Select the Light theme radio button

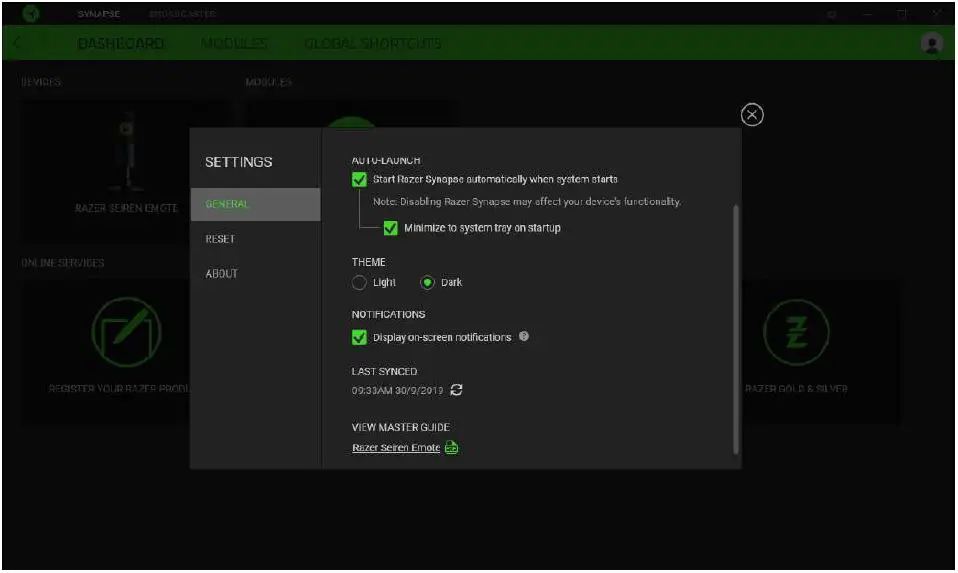(359, 283)
